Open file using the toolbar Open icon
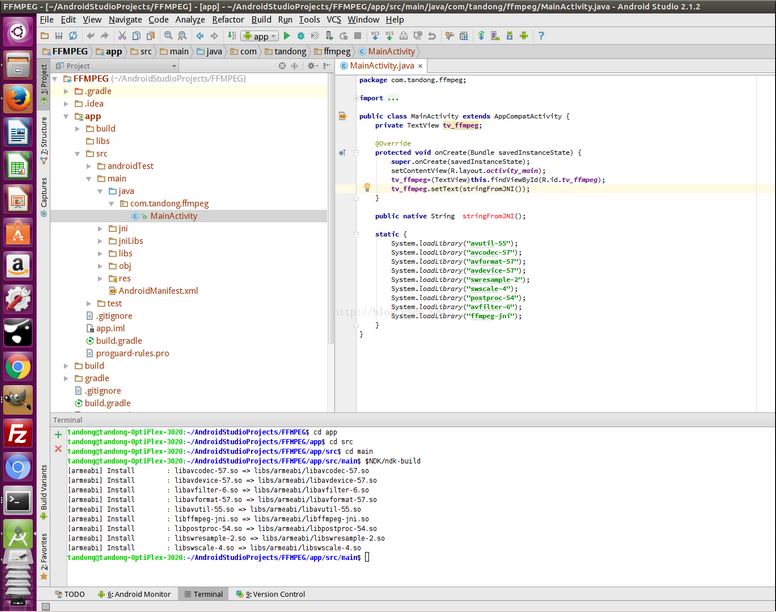This screenshot has height=612, width=776. click(44, 36)
